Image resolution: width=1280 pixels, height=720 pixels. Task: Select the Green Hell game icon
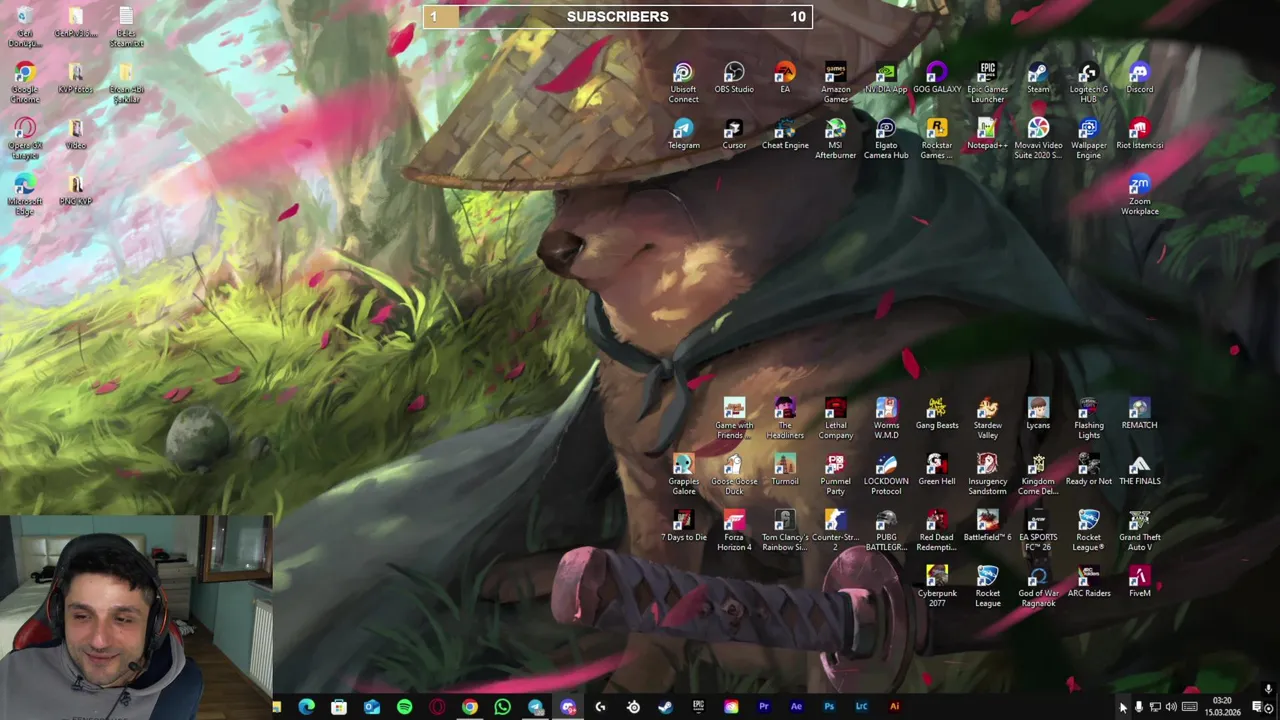(x=937, y=470)
